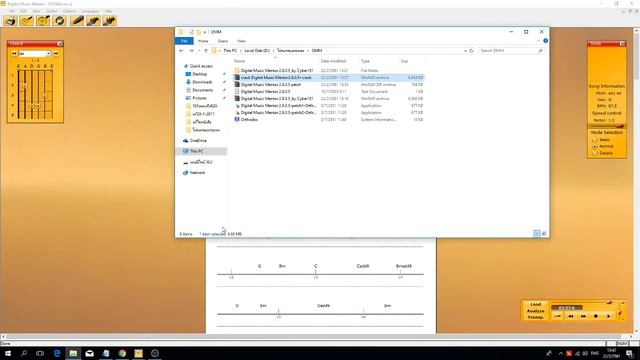Open Pictures in navigation pane
The image size is (640, 360).
[x=200, y=98]
